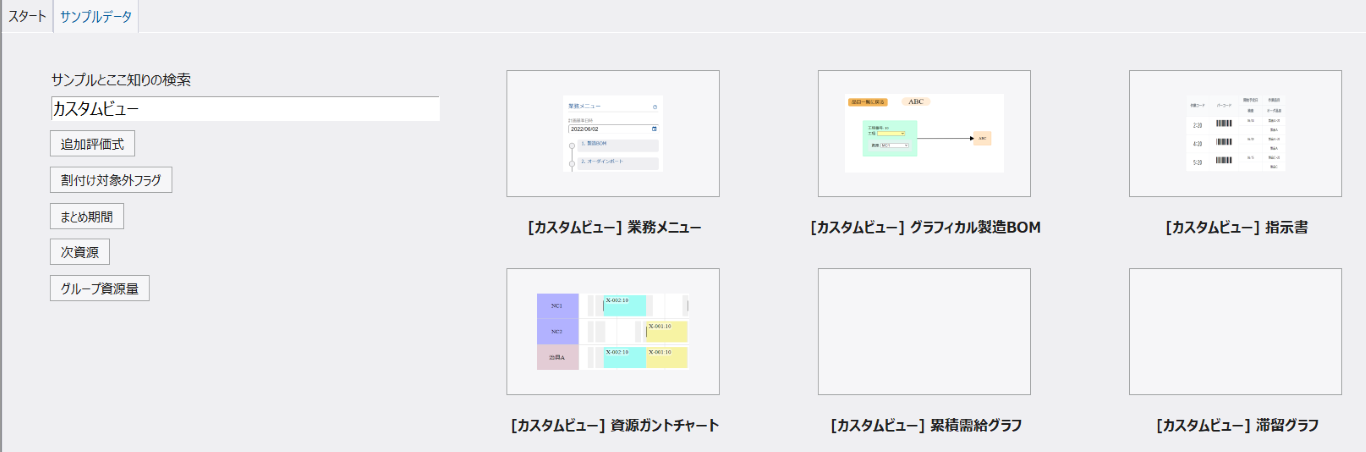Click the [カスタムビュー] グラフィカル製造BOM title
Viewport: 1366px width, 452px height.
coord(925,227)
